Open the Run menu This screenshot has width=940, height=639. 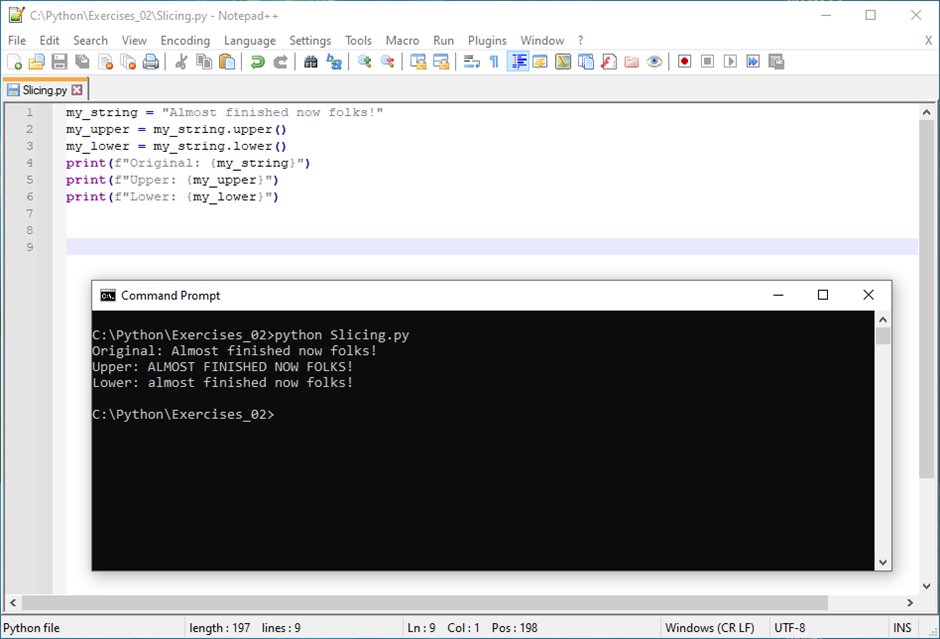444,40
